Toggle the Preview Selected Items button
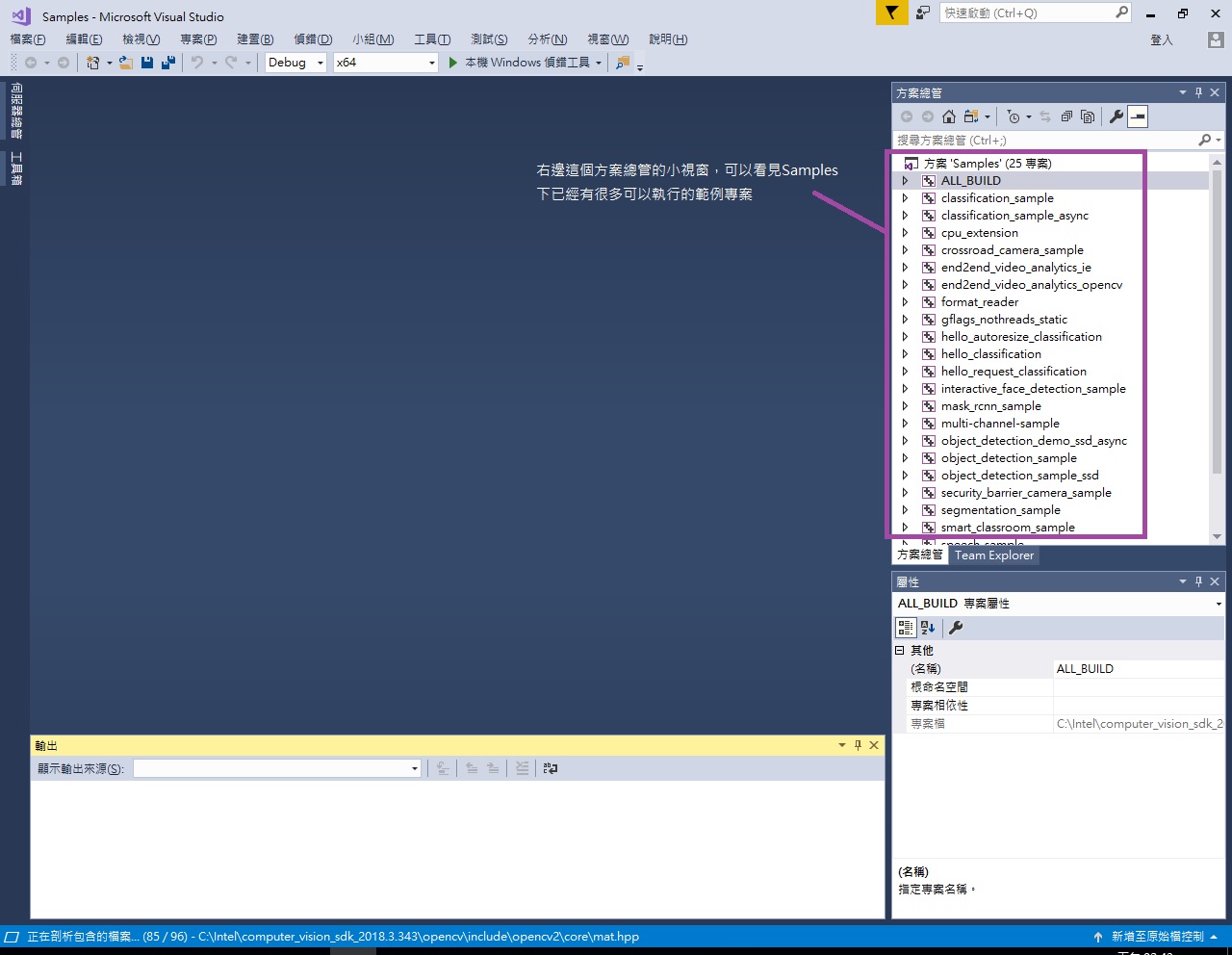Viewport: 1232px width, 955px height. pos(1138,116)
